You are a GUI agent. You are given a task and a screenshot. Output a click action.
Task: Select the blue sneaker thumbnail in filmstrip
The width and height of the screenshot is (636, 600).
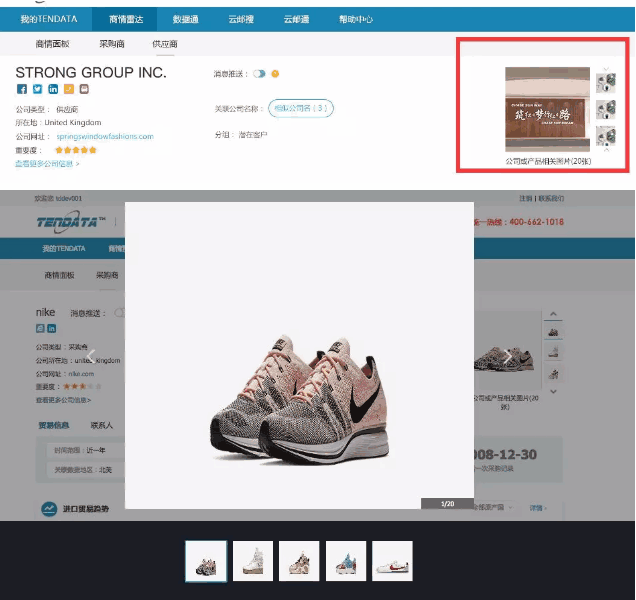tap(345, 561)
